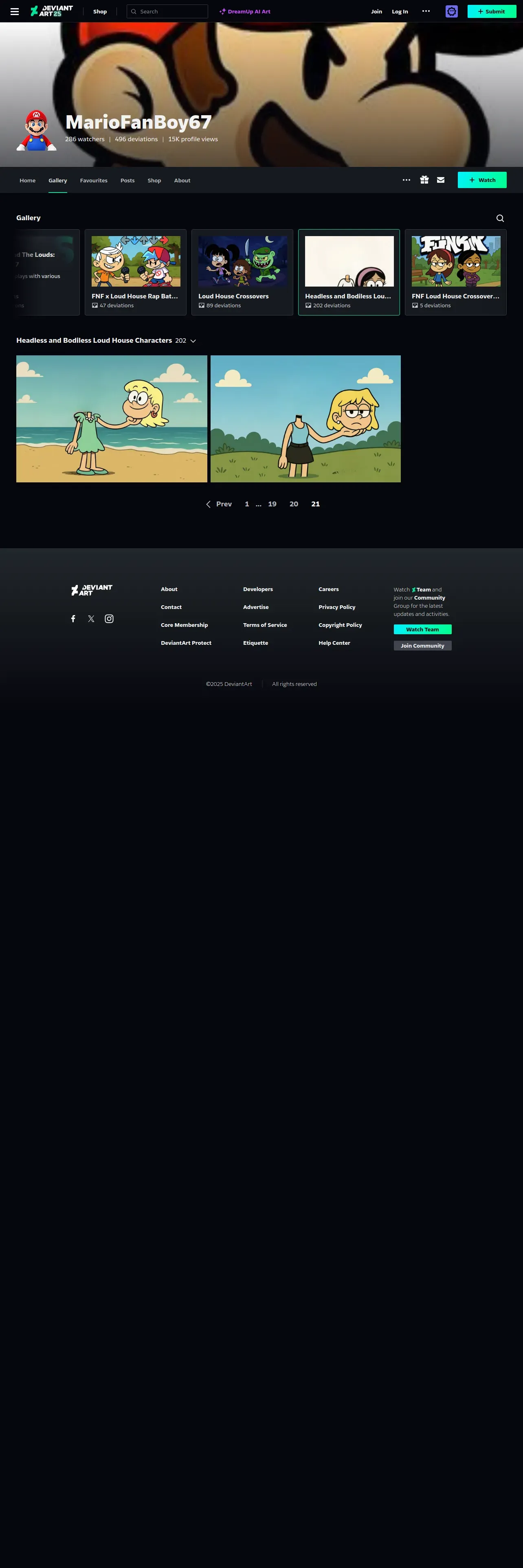Image resolution: width=523 pixels, height=1568 pixels.
Task: Select current page 21
Action: tap(315, 504)
